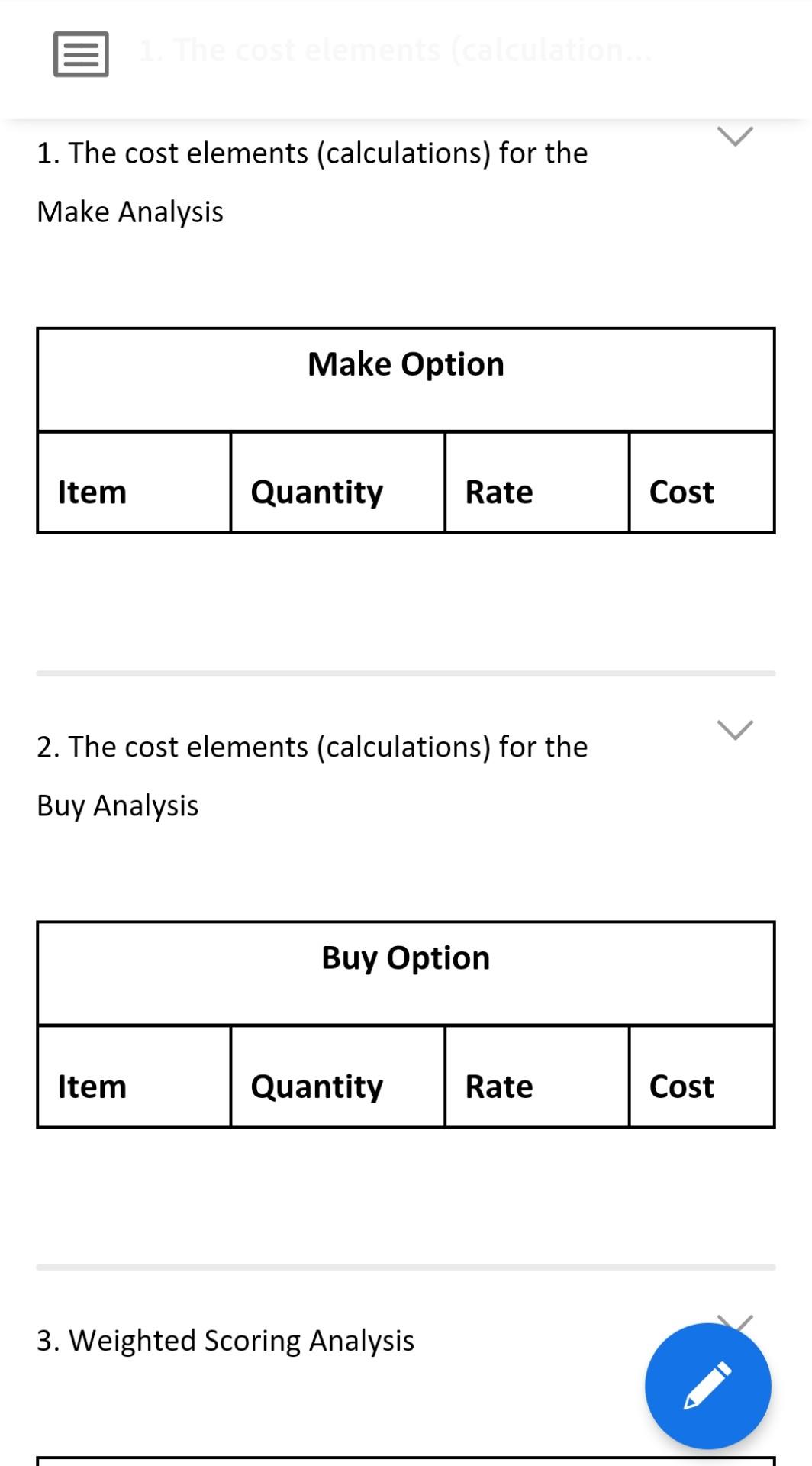812x1466 pixels.
Task: Toggle the Buy Analysis section open or closed
Action: point(735,731)
